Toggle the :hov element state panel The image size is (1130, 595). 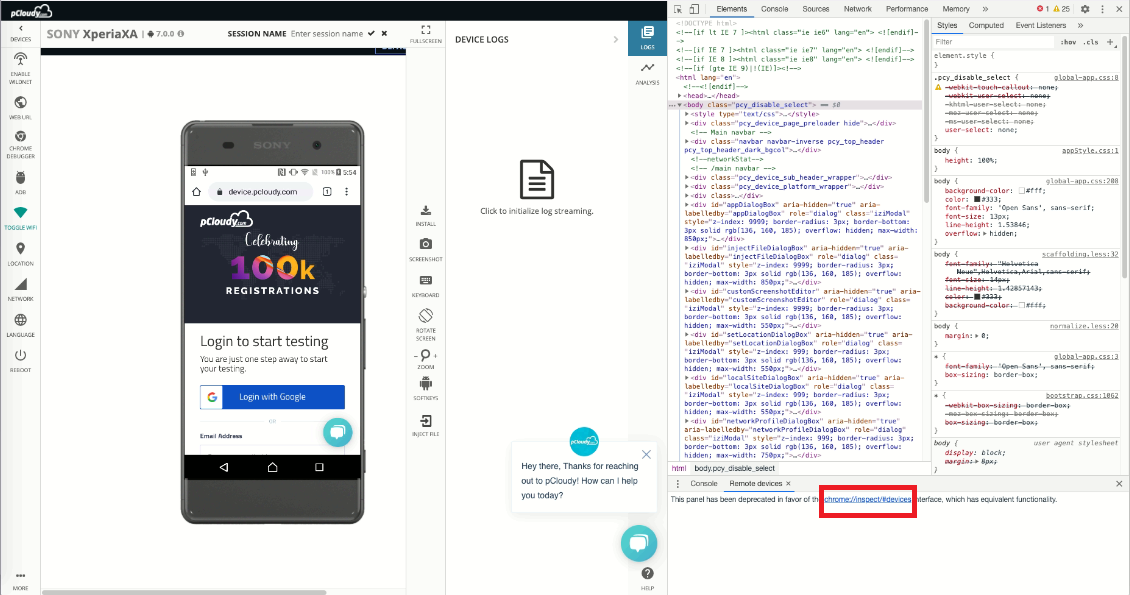coord(1068,42)
